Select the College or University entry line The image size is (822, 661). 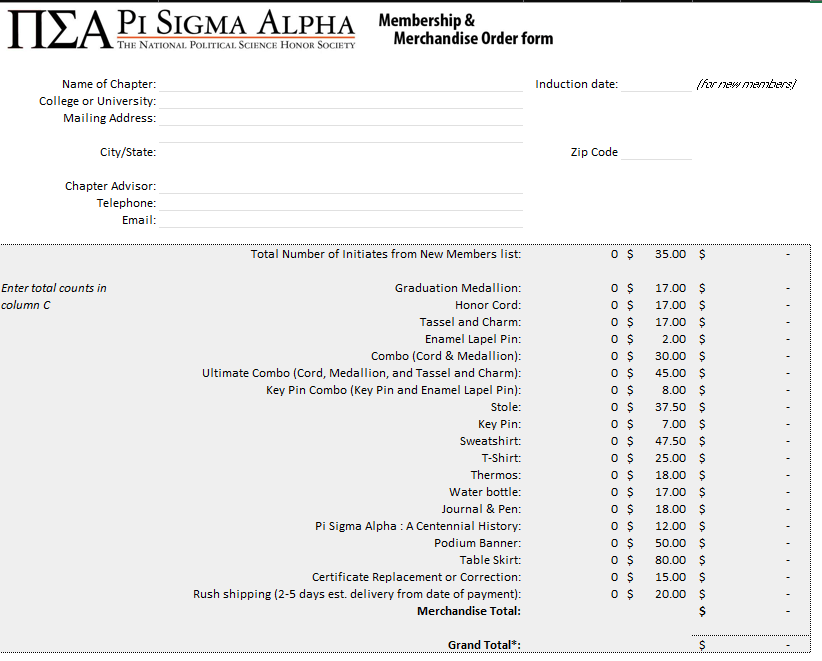coord(341,101)
